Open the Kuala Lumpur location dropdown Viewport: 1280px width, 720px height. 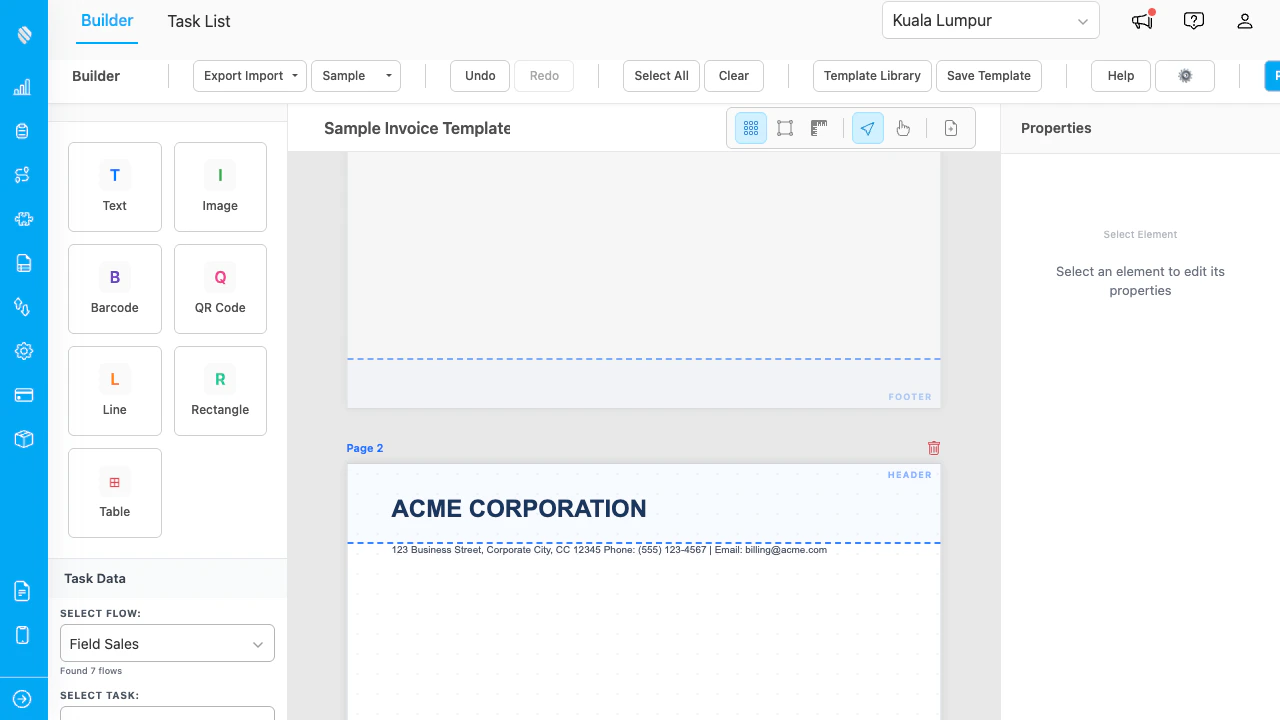tap(990, 20)
